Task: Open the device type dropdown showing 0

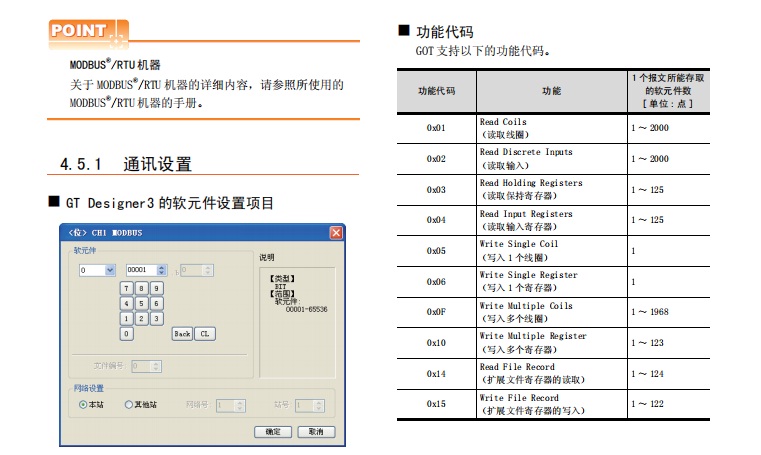Action: click(x=110, y=270)
